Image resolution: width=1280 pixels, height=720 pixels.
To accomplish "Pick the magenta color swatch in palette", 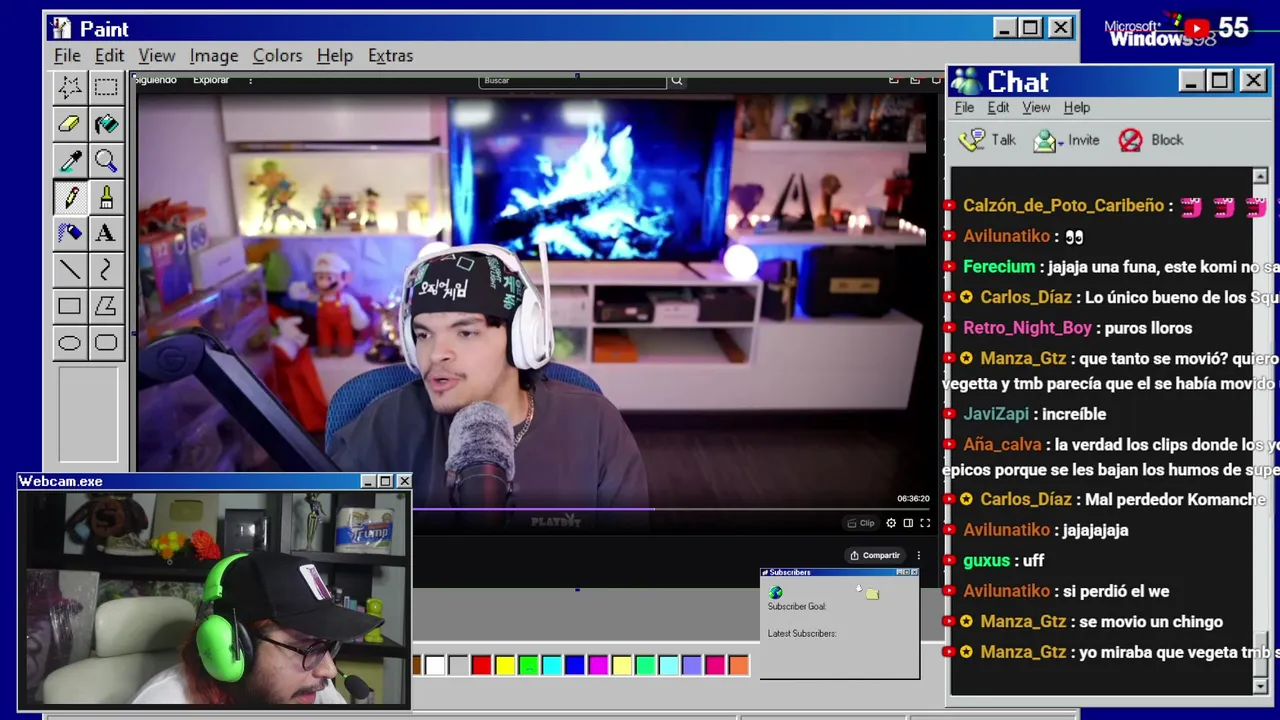I will point(598,665).
